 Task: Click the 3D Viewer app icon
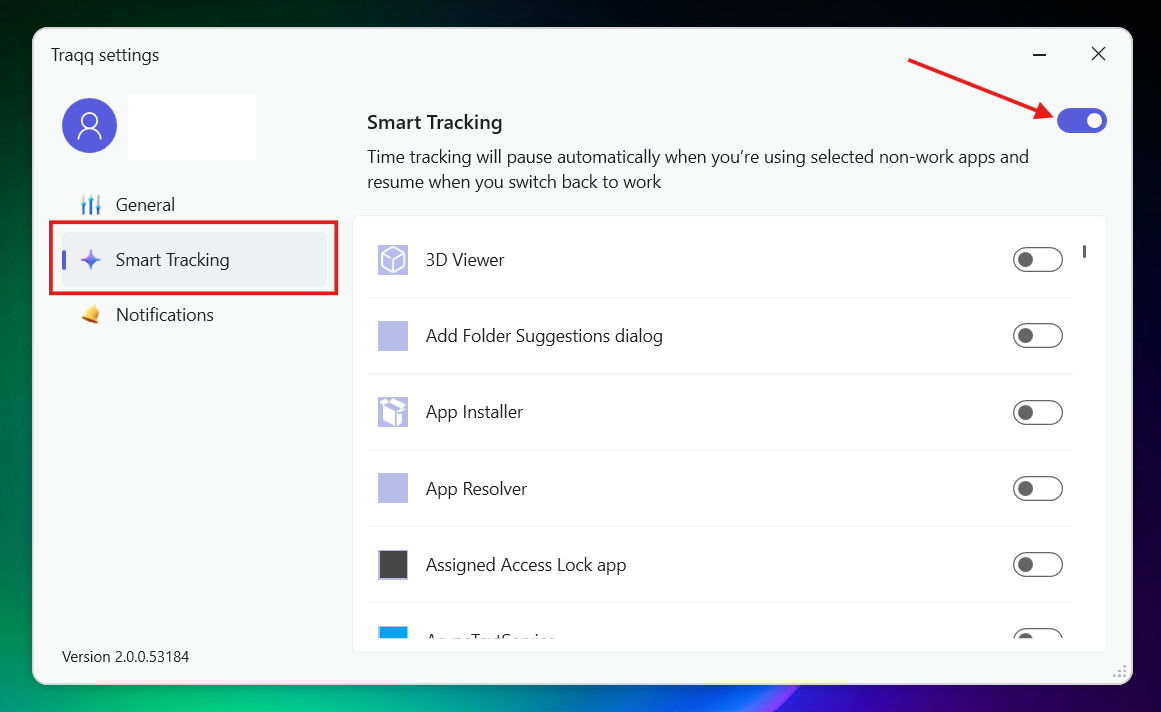tap(392, 260)
